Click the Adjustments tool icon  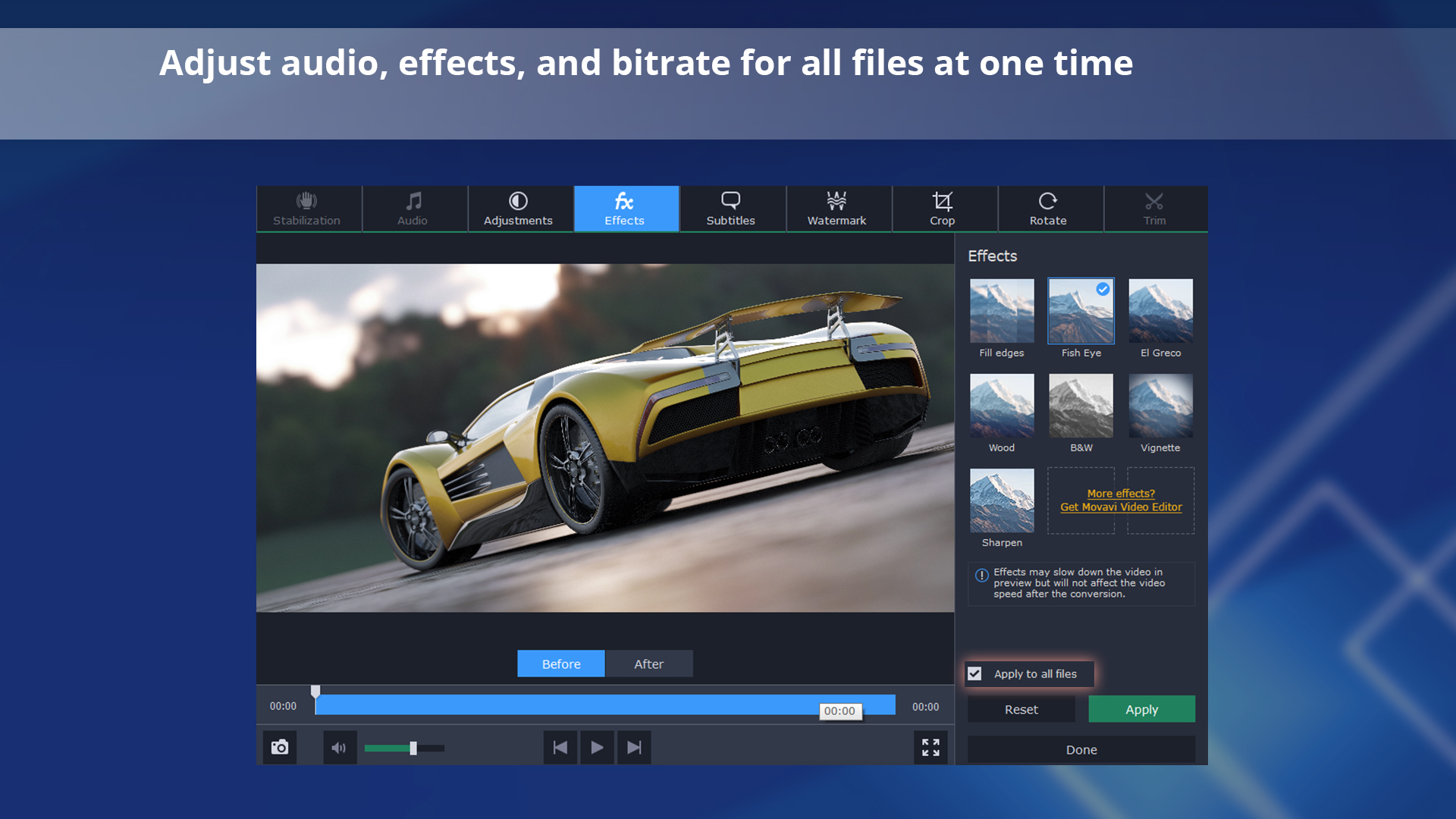[x=519, y=202]
